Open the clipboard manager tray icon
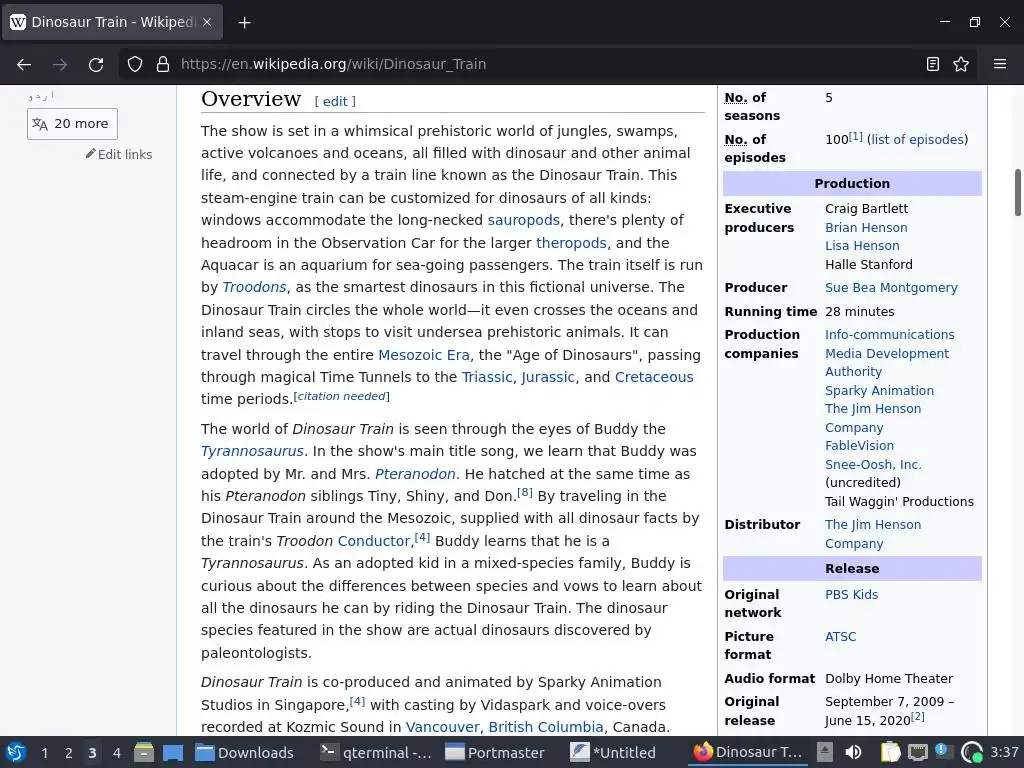The height and width of the screenshot is (768, 1024). point(889,752)
